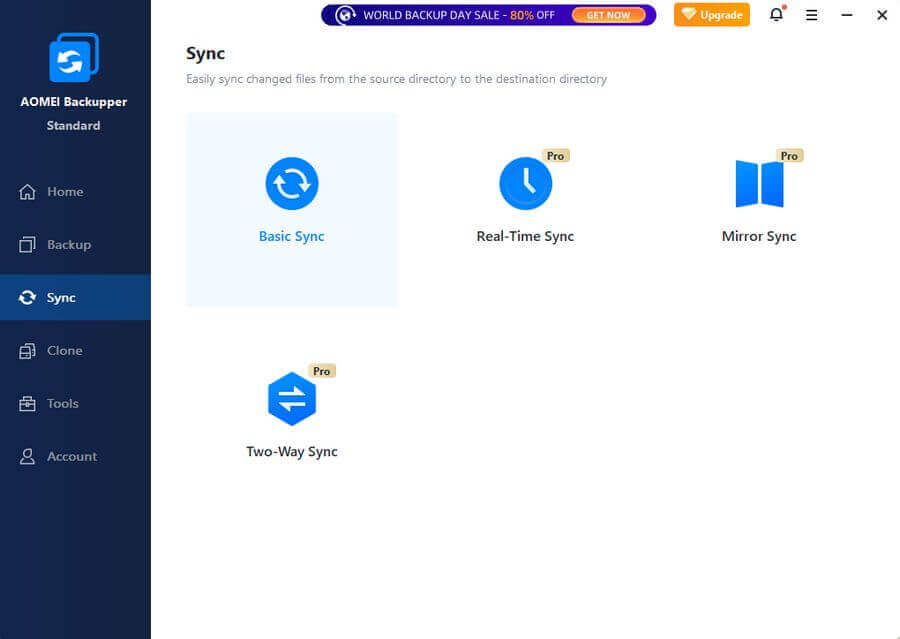Open the Clone section
The image size is (900, 639).
tap(64, 351)
